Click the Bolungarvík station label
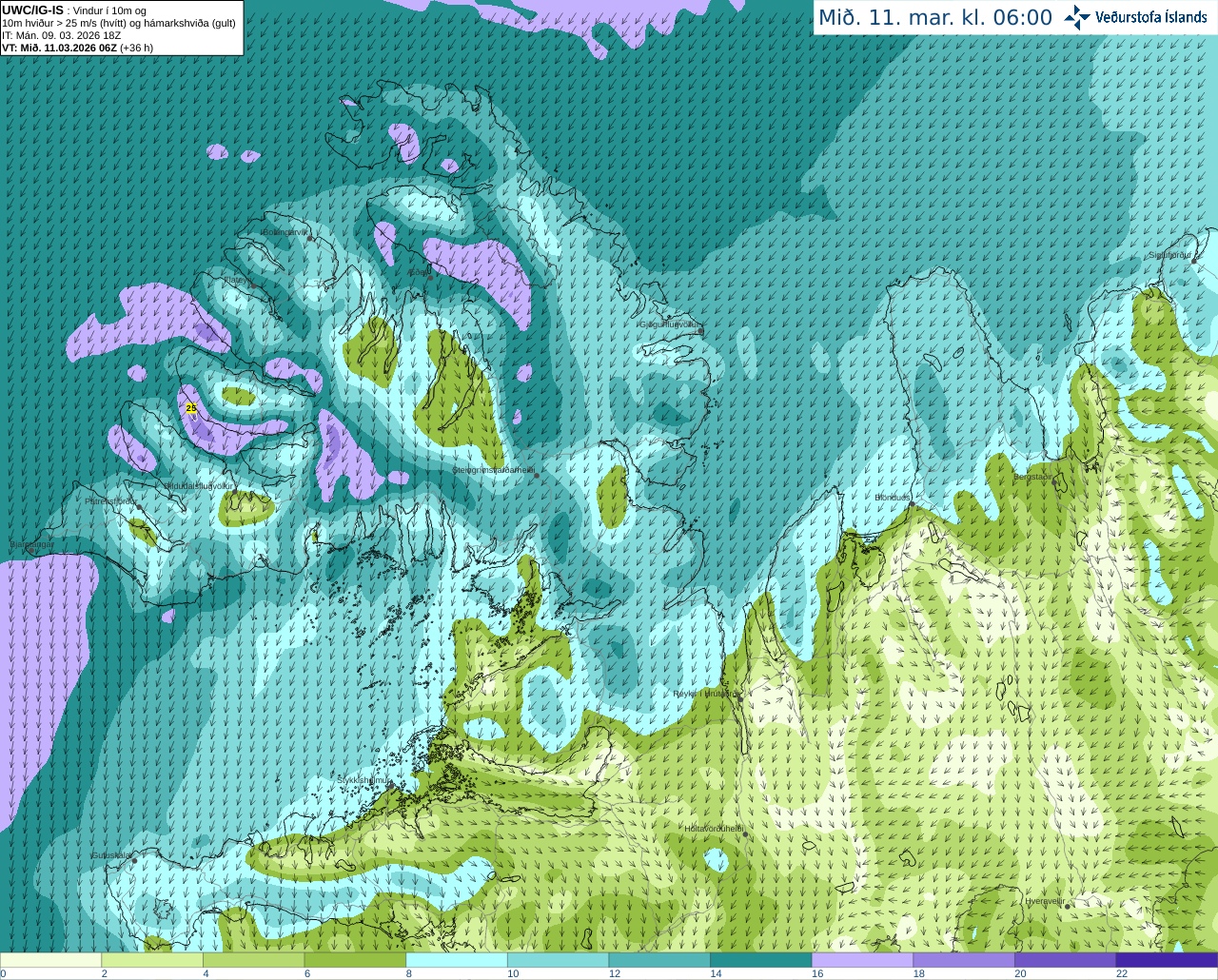 click(x=284, y=232)
